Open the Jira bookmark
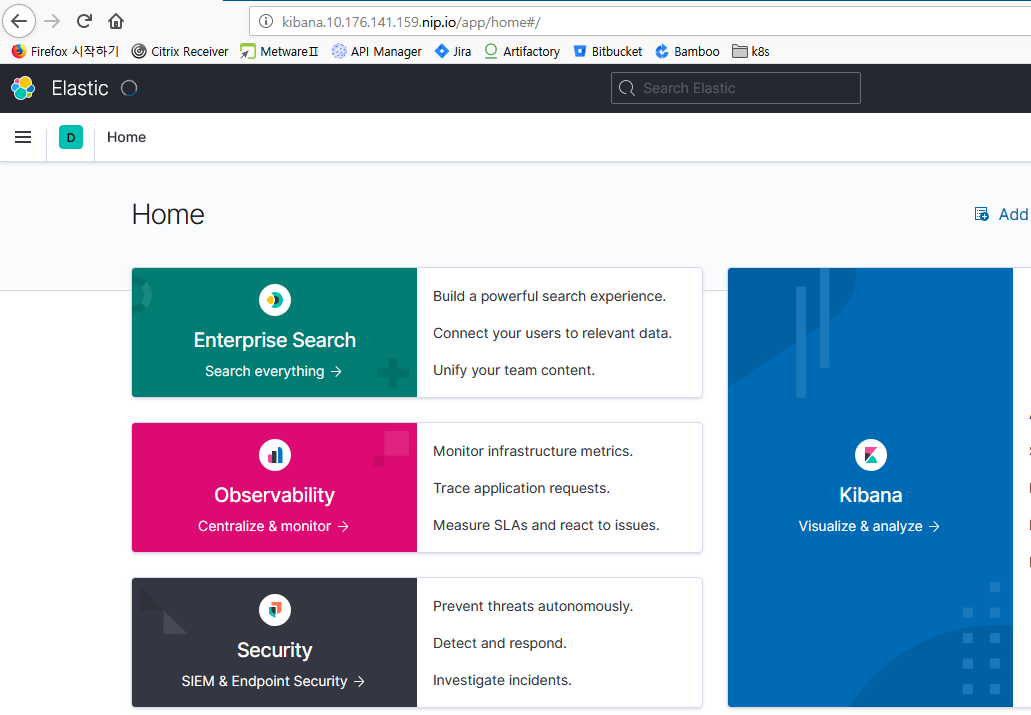1031x715 pixels. pyautogui.click(x=453, y=51)
